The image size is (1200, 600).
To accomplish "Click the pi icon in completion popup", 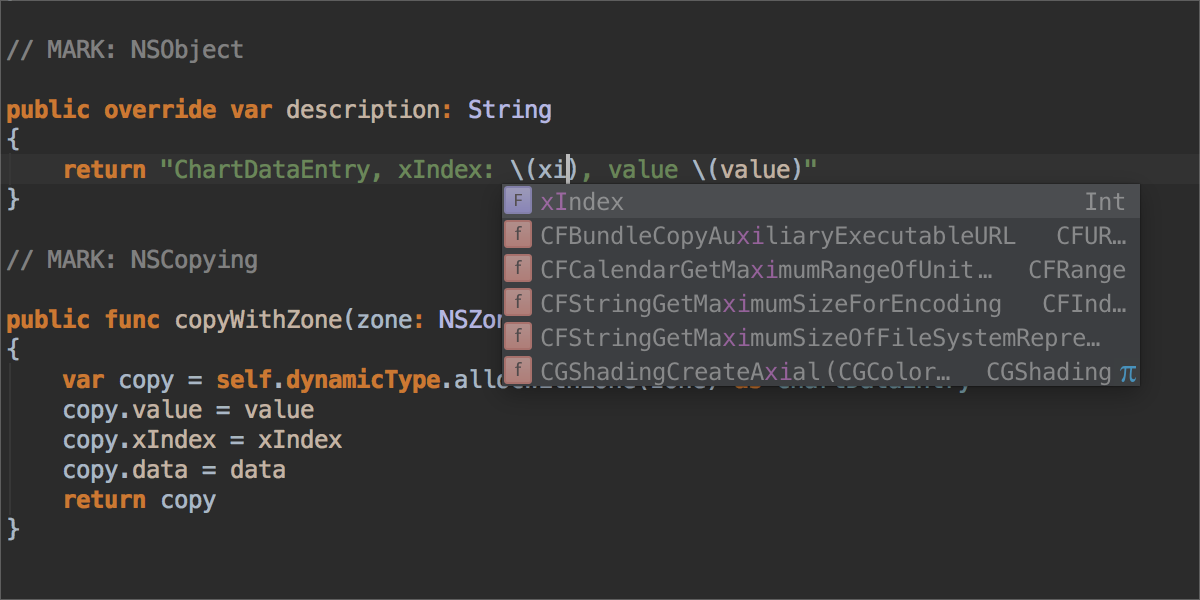I will point(1127,373).
